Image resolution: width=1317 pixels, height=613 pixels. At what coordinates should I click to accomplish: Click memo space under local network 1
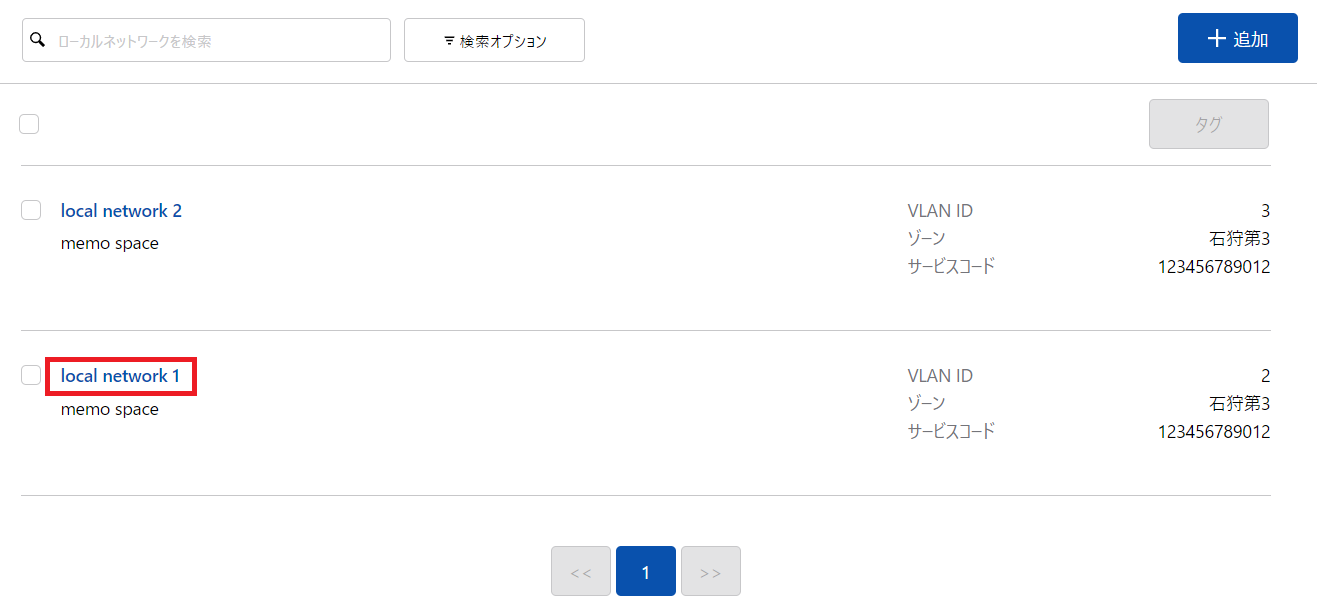click(110, 409)
